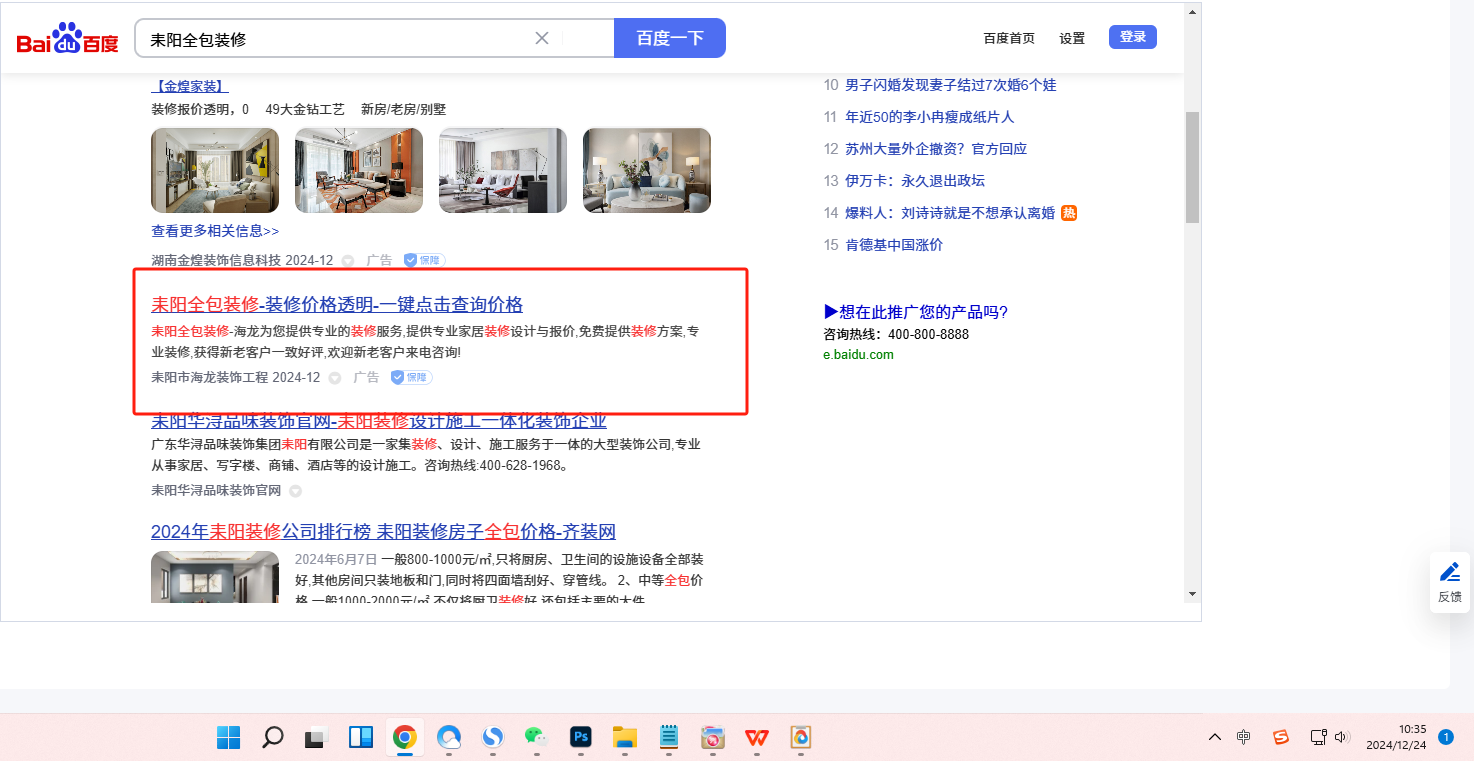Open the first living room thumbnail image
This screenshot has height=761, width=1474.
[215, 170]
